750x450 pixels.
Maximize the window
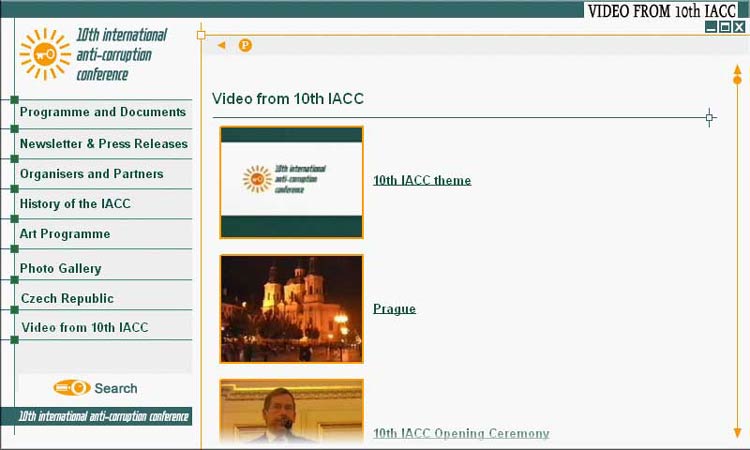click(725, 27)
